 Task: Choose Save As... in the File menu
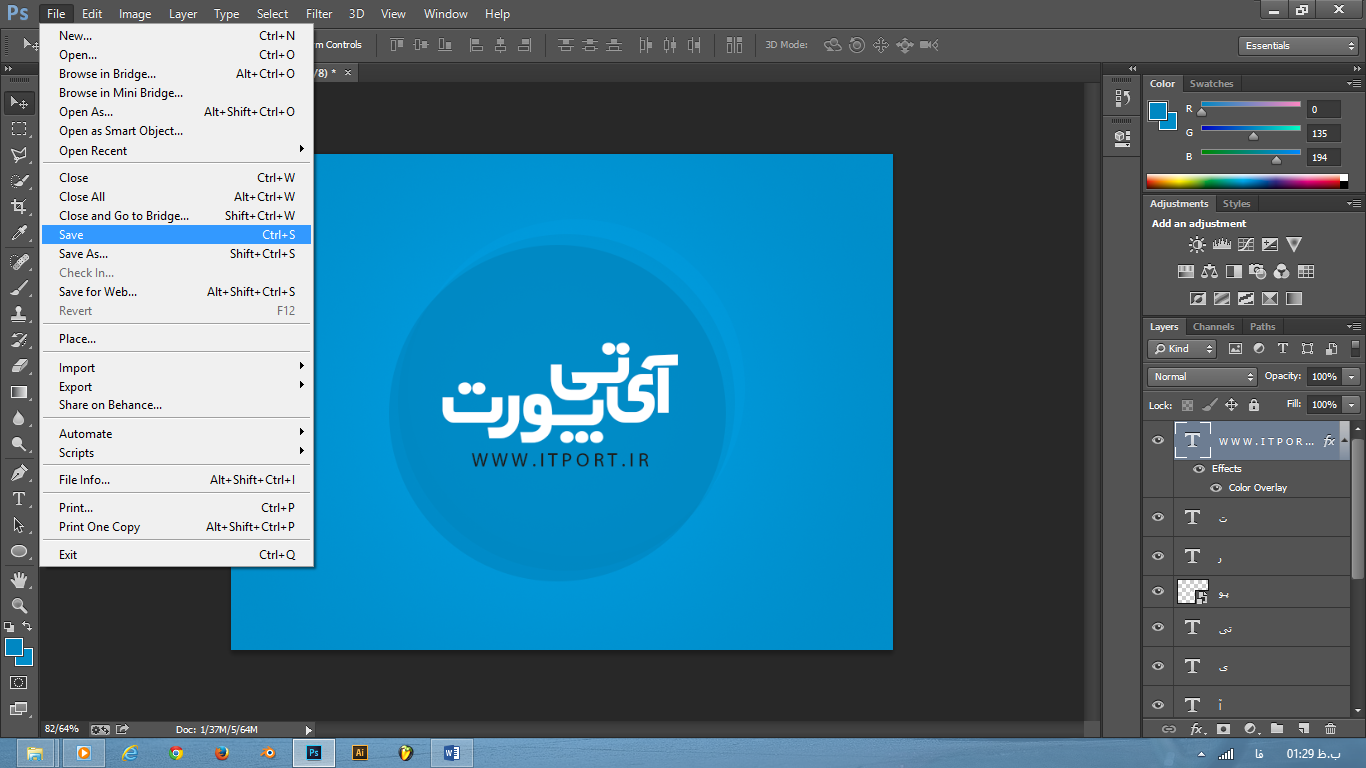(x=177, y=254)
